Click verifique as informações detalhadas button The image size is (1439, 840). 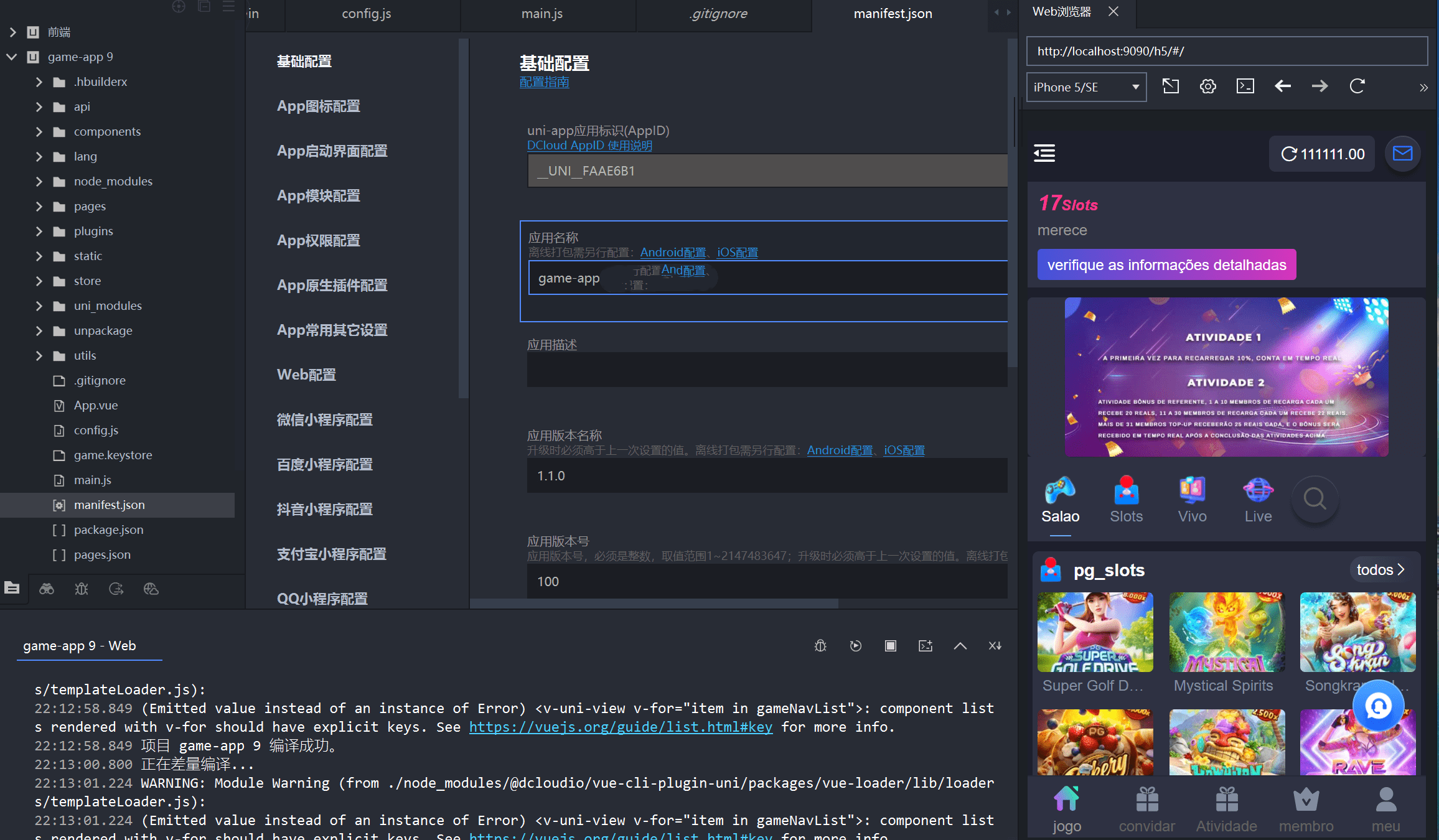tap(1166, 265)
